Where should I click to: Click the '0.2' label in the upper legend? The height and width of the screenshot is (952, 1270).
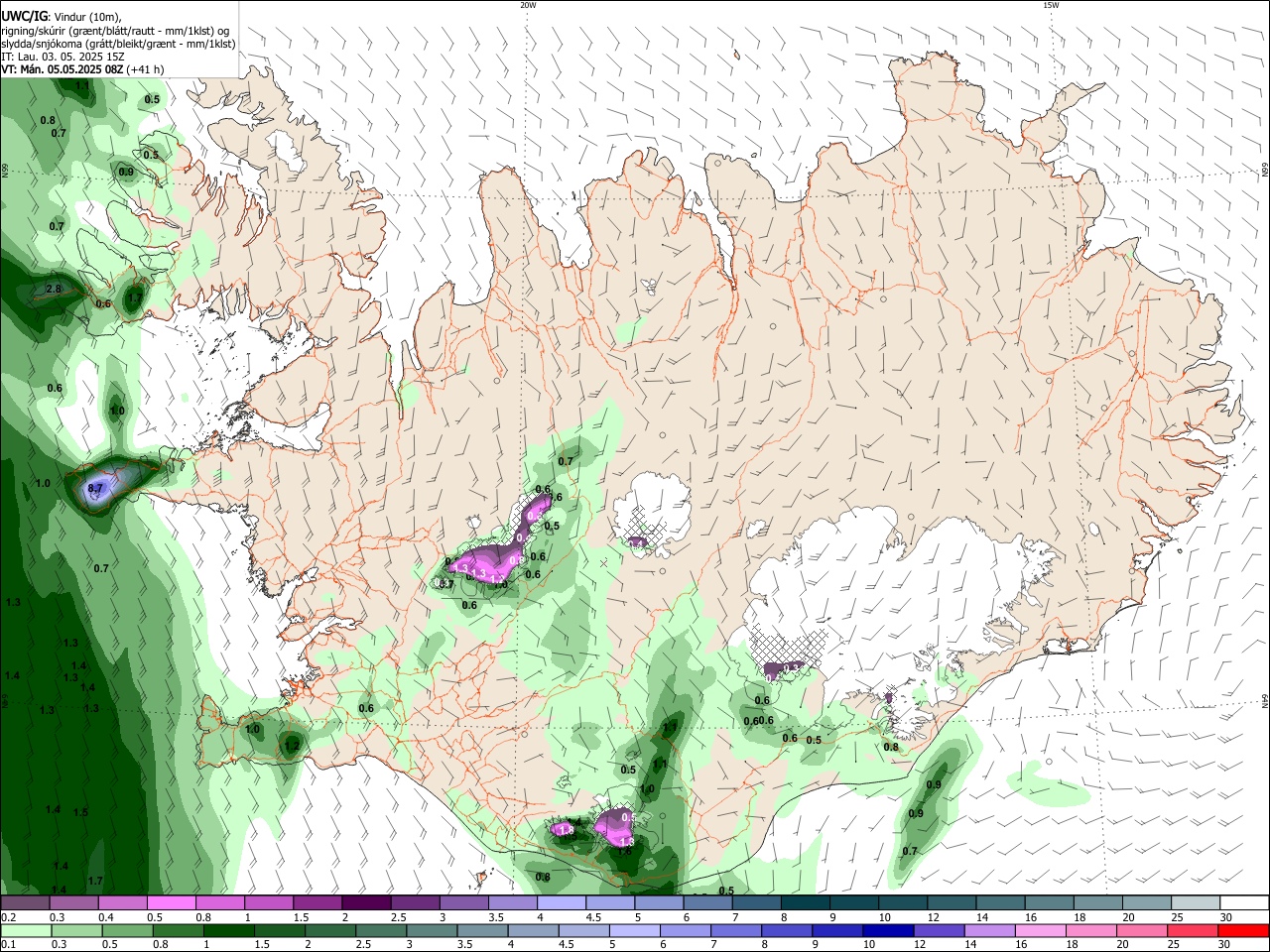pyautogui.click(x=7, y=917)
